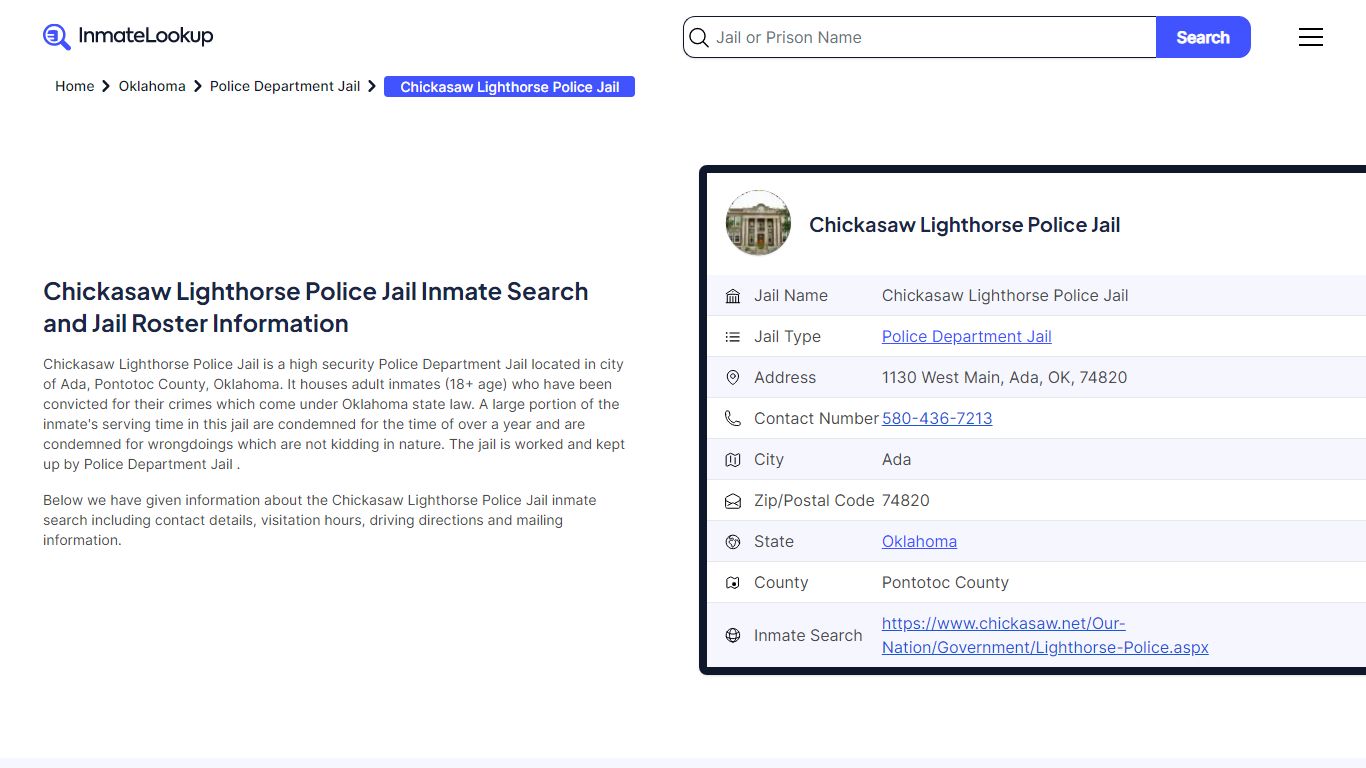Click the magnifier icon in search box
This screenshot has height=768, width=1366.
pyautogui.click(x=699, y=38)
